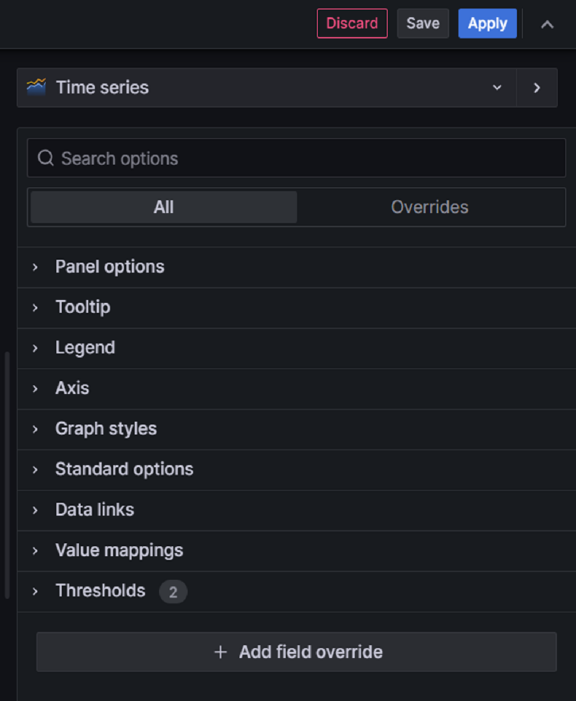Expand the Legend section
Viewport: 577px width, 702px height.
tap(296, 348)
